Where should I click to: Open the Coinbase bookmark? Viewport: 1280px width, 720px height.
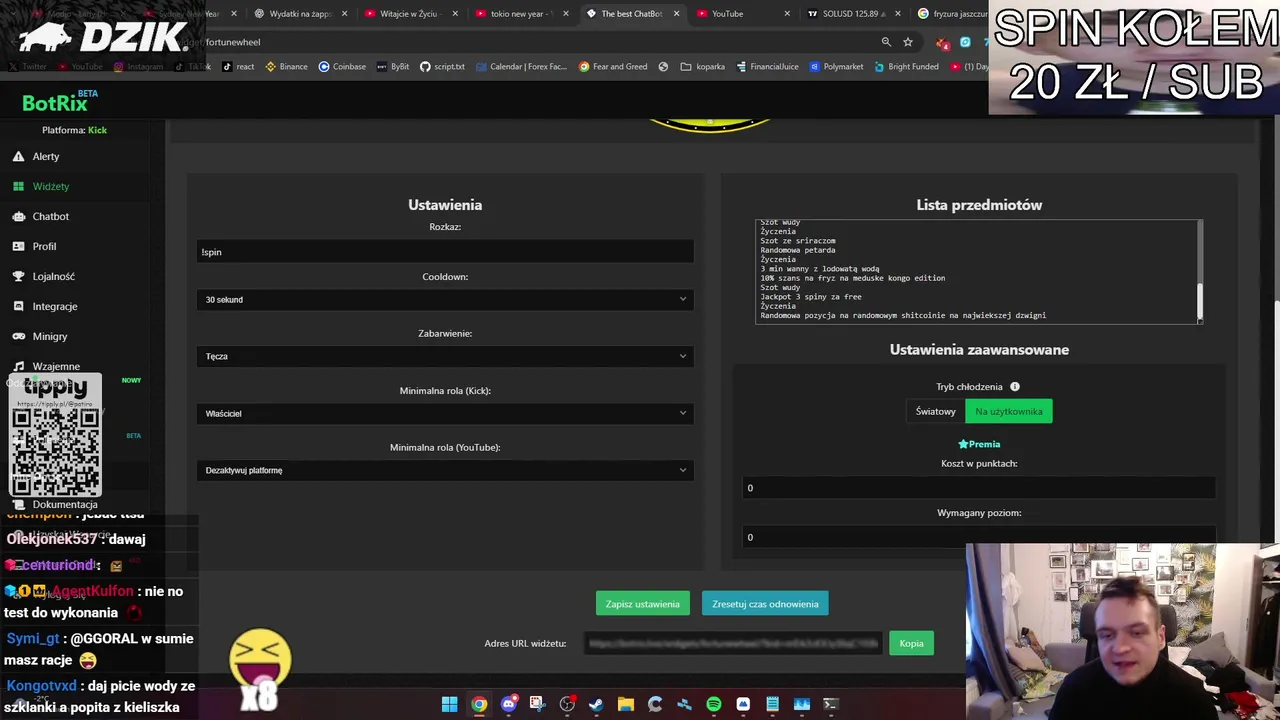click(x=342, y=66)
